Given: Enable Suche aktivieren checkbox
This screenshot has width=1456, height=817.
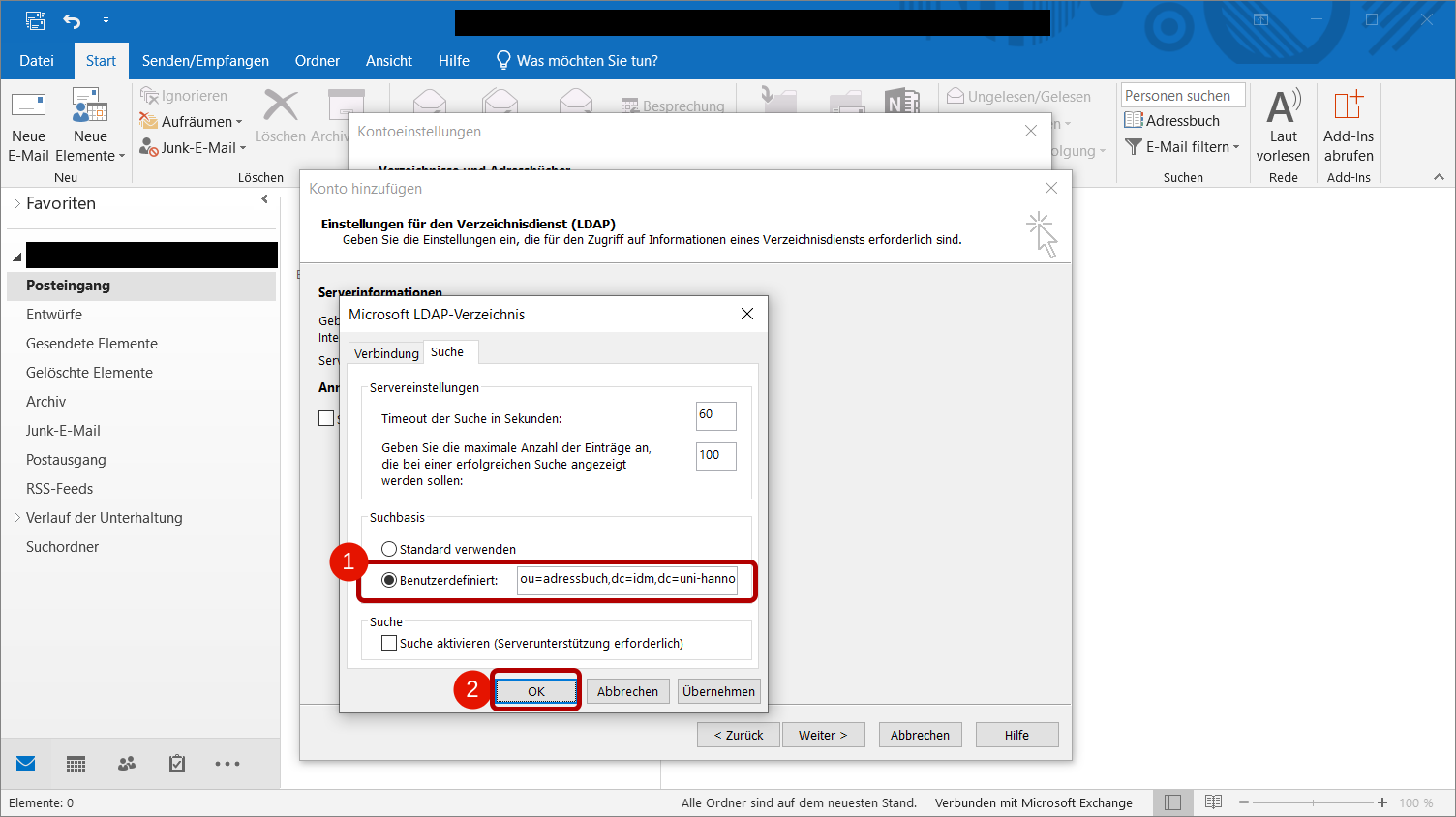Looking at the screenshot, I should (x=389, y=643).
